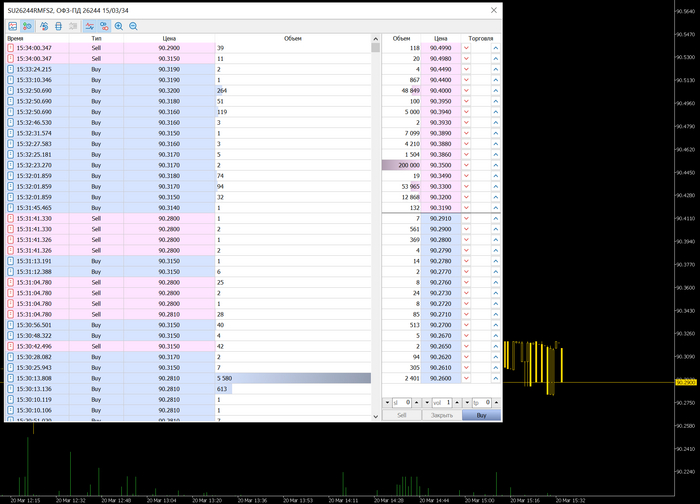Click the 613 volume bar at 15:30:13.136
This screenshot has height=504, width=700.
(224, 389)
